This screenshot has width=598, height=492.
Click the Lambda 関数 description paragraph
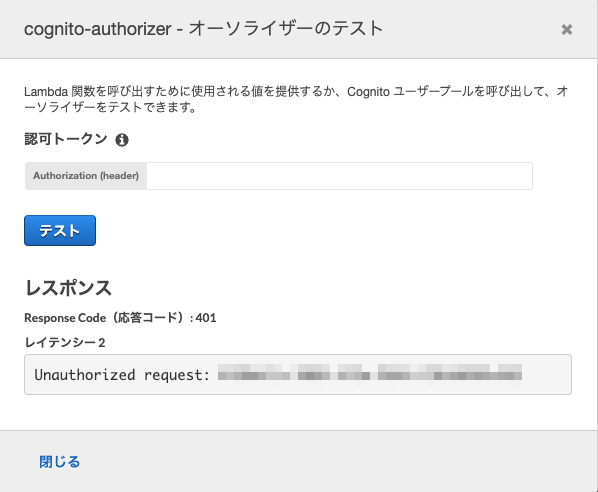pyautogui.click(x=296, y=100)
